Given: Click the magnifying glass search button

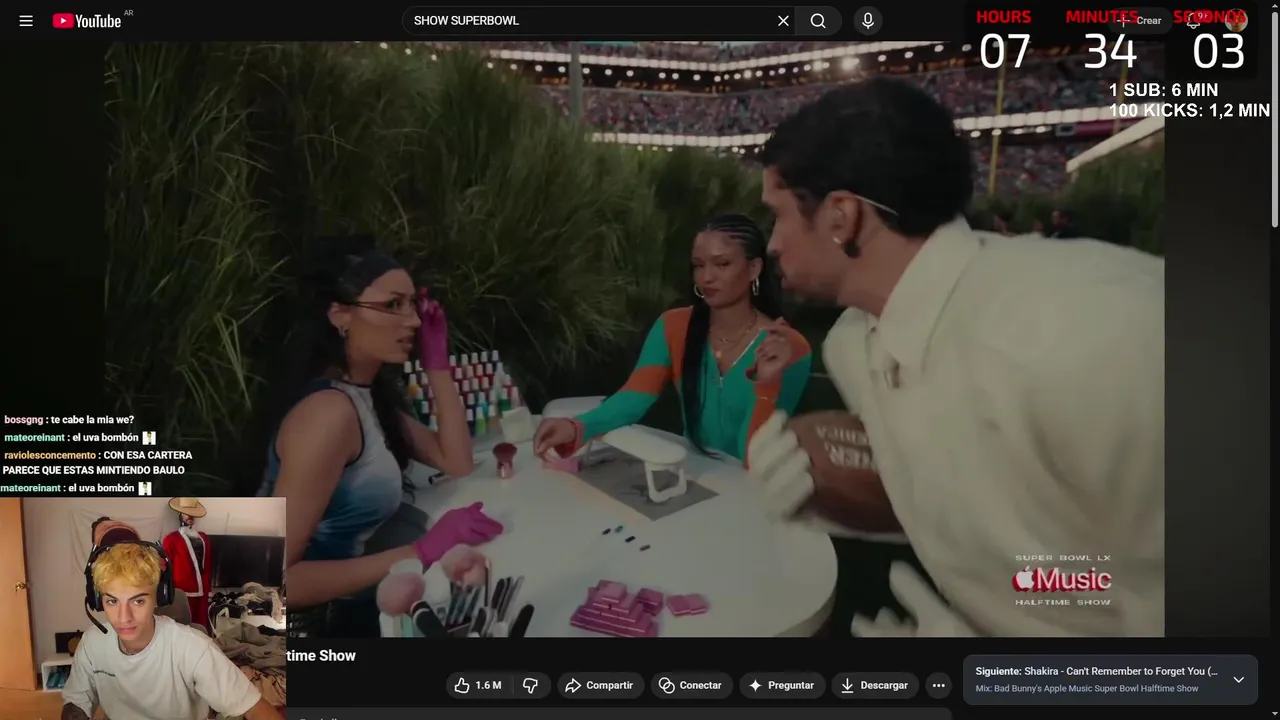Looking at the screenshot, I should [818, 21].
